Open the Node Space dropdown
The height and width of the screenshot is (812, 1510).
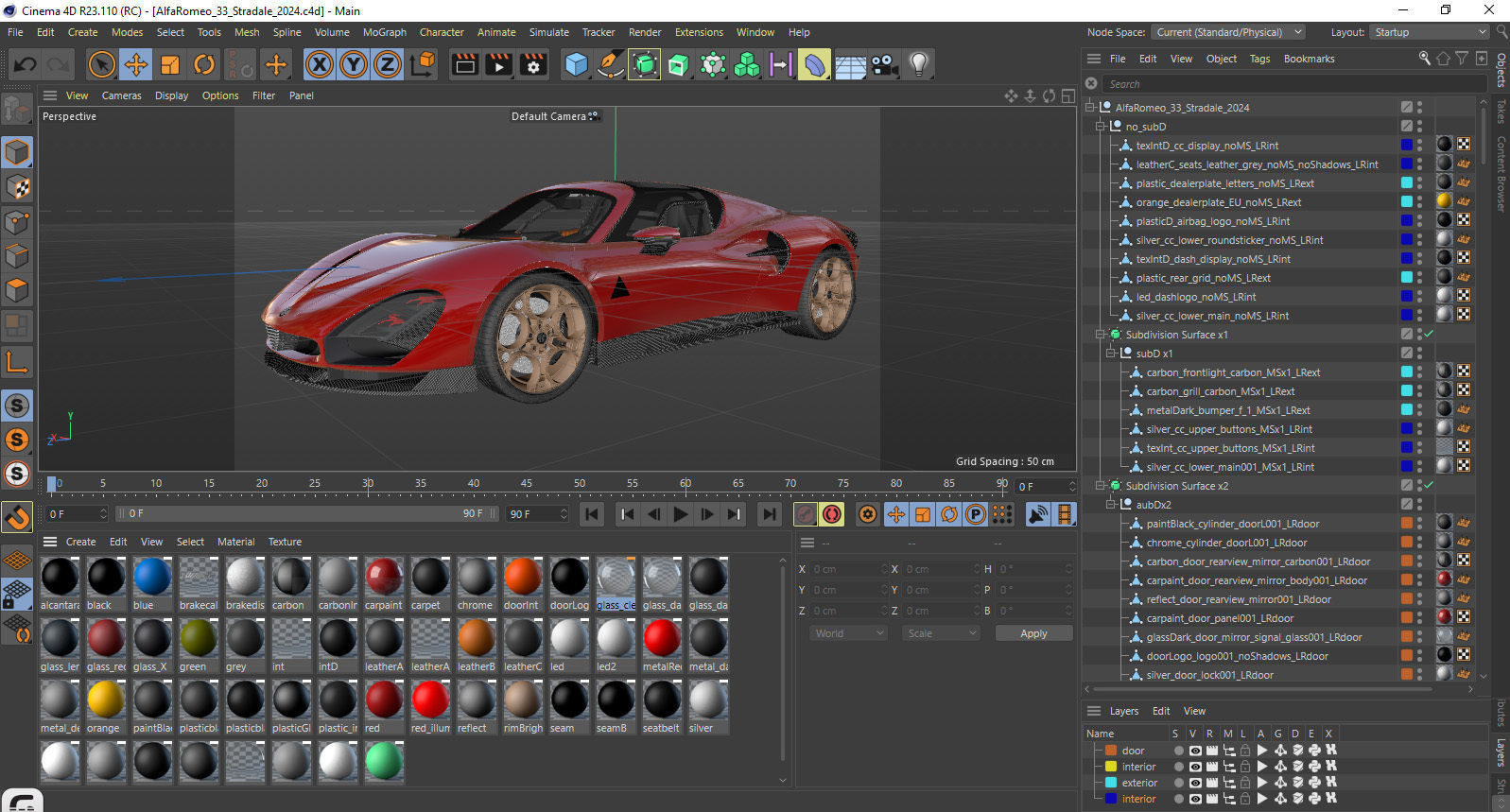1228,32
